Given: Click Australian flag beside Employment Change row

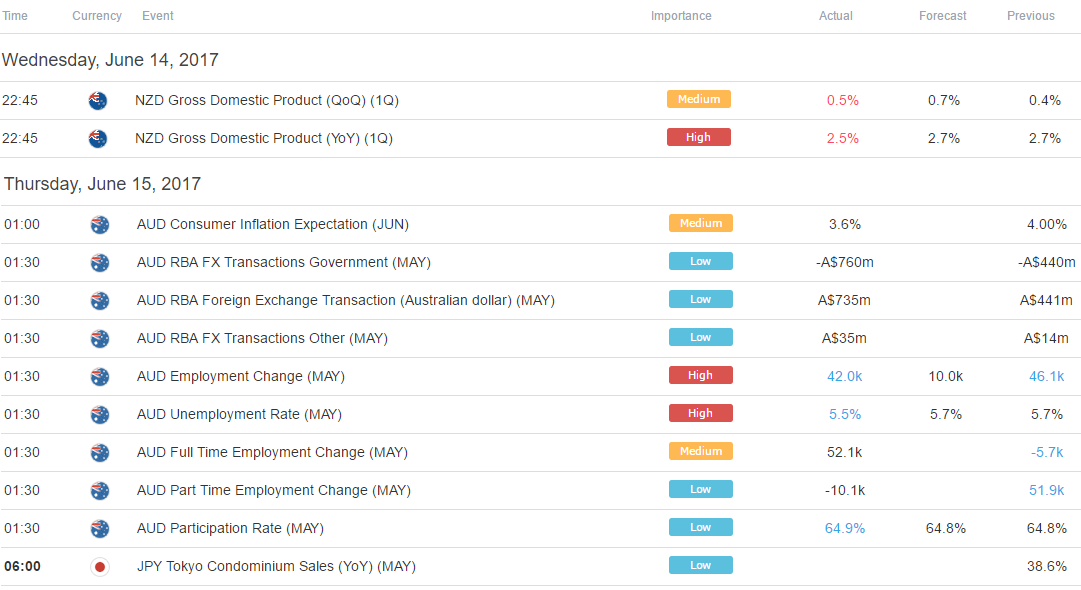Looking at the screenshot, I should click(100, 376).
